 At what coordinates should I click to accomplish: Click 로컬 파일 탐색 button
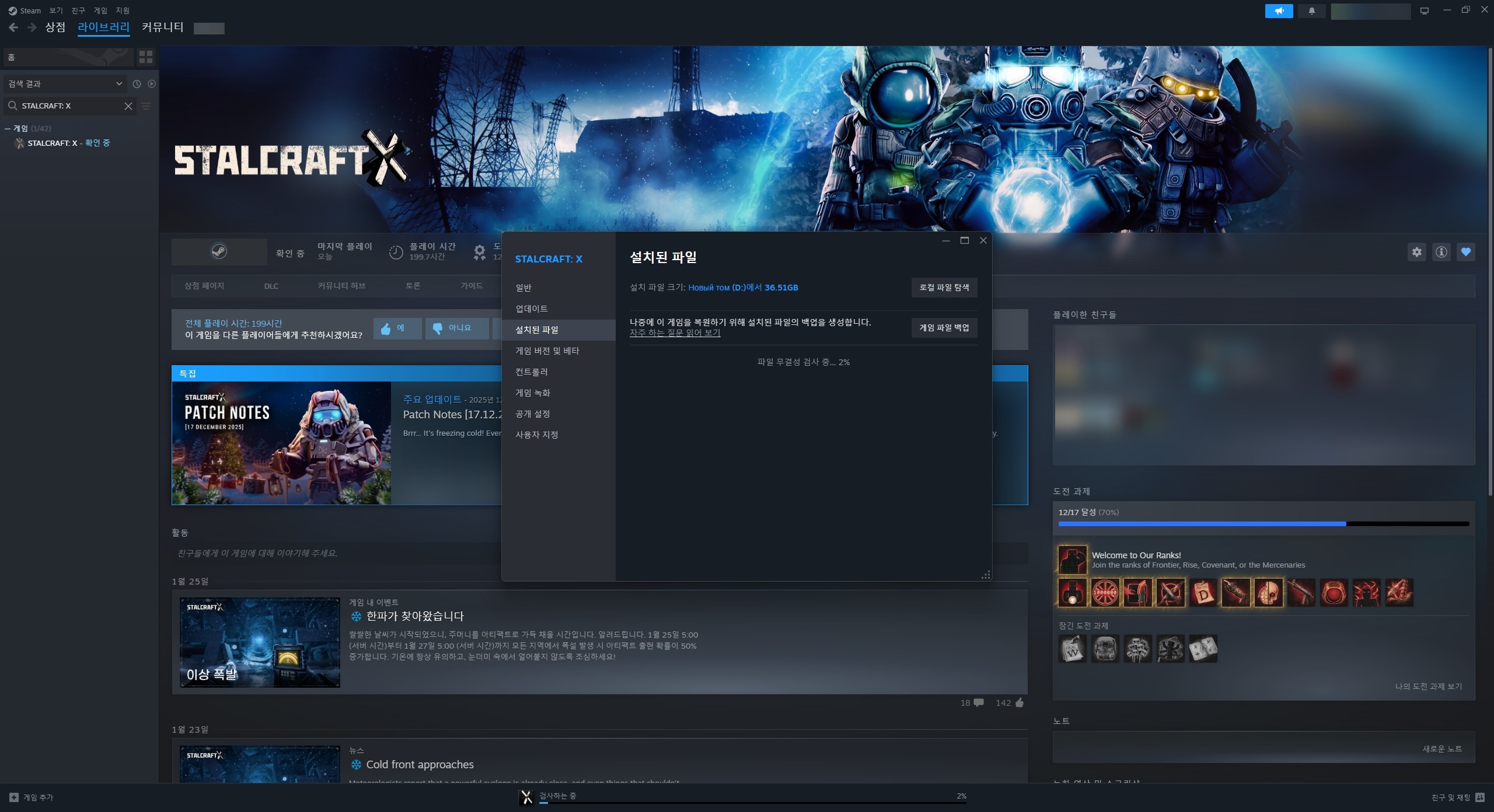(944, 288)
